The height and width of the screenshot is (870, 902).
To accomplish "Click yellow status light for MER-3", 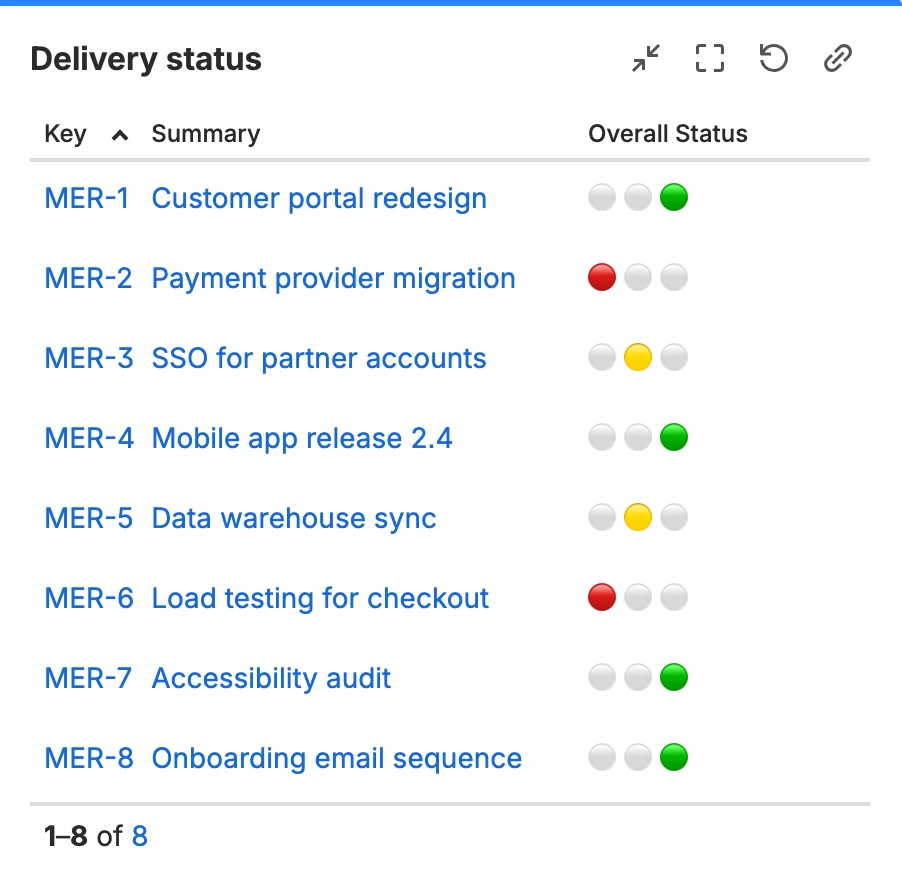I will coord(637,357).
